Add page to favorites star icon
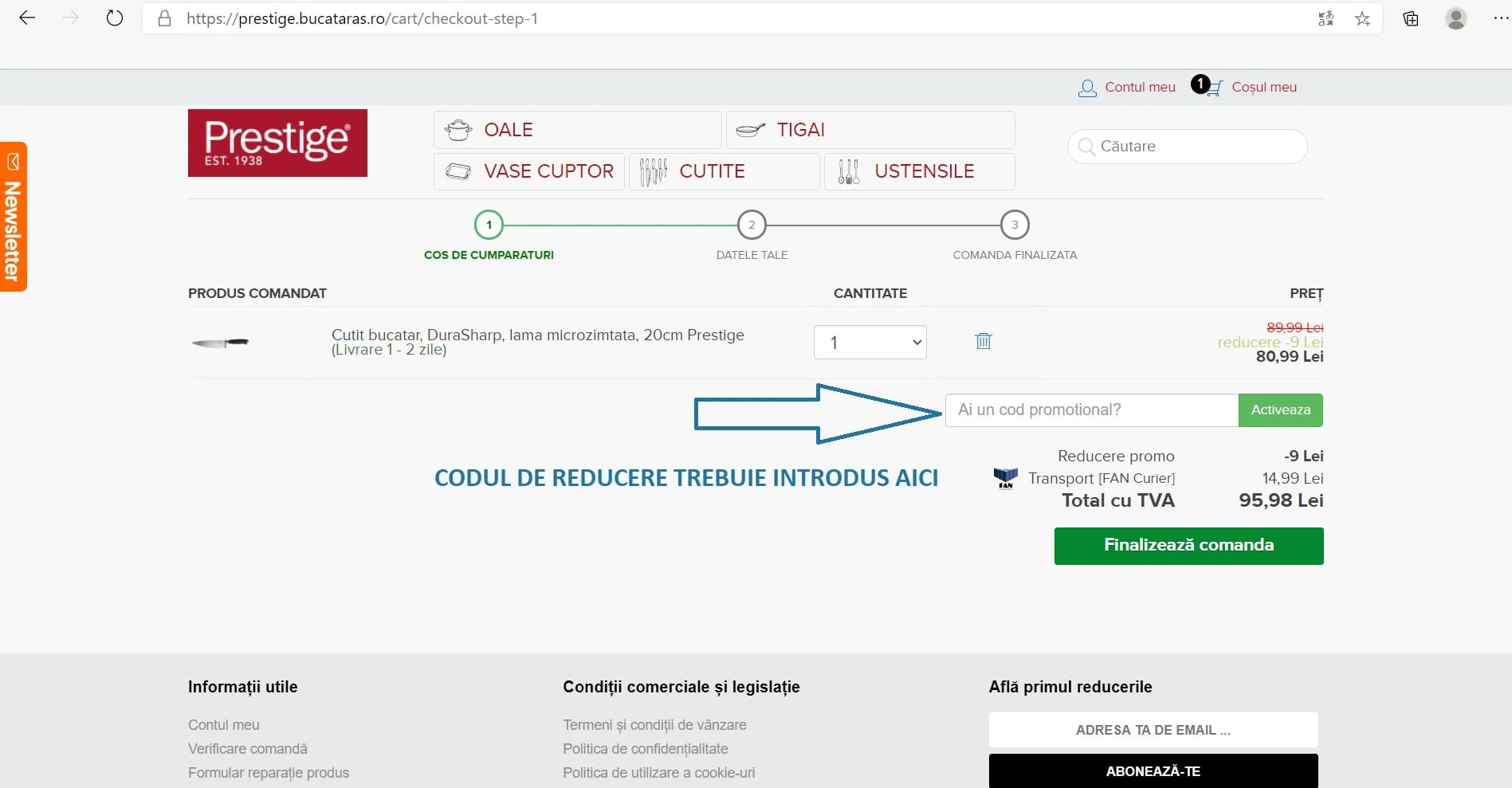This screenshot has height=788, width=1512. pos(1363,19)
